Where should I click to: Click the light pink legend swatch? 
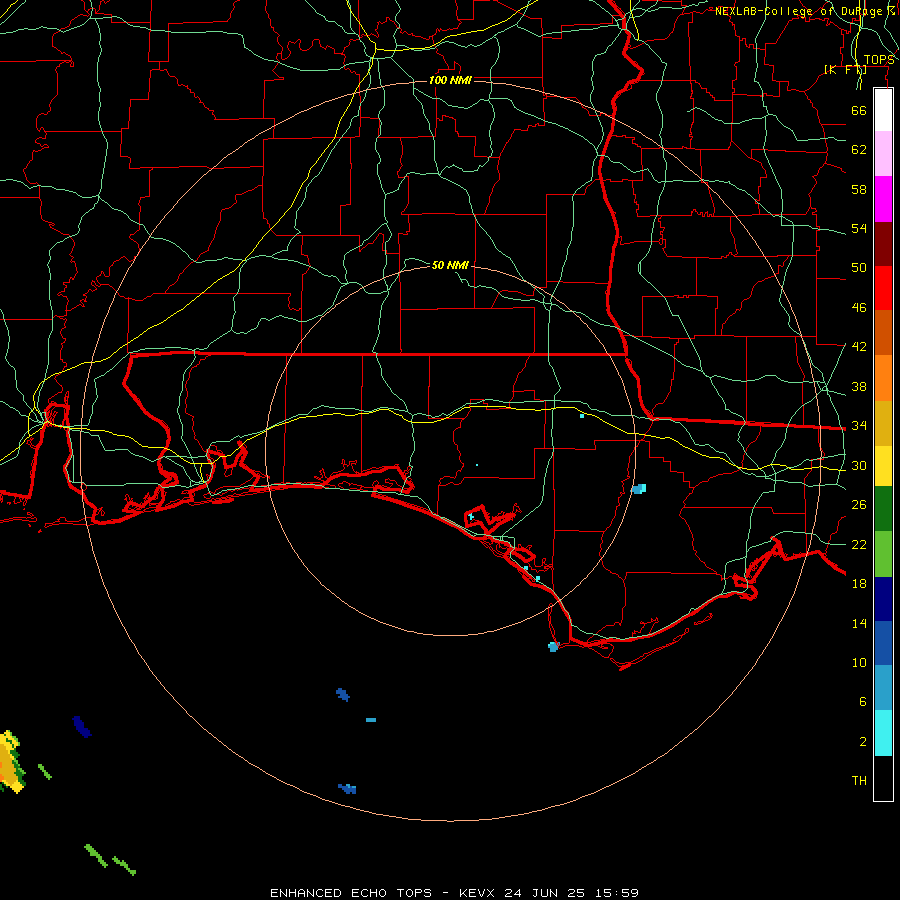[x=883, y=154]
